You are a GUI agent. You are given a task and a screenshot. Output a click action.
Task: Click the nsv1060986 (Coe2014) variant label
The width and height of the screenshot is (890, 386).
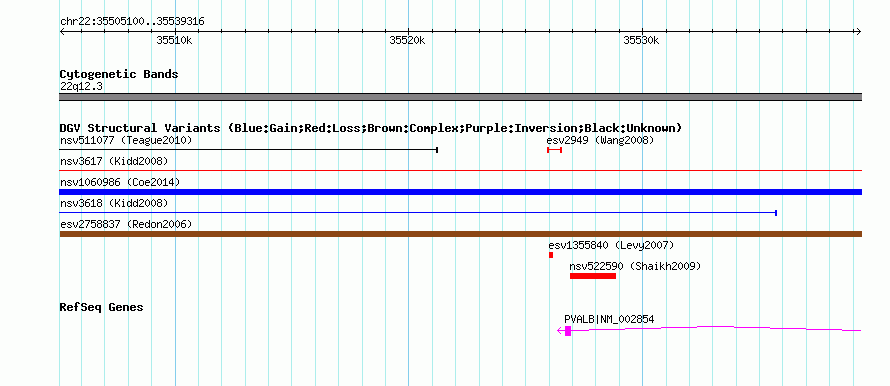[120, 182]
